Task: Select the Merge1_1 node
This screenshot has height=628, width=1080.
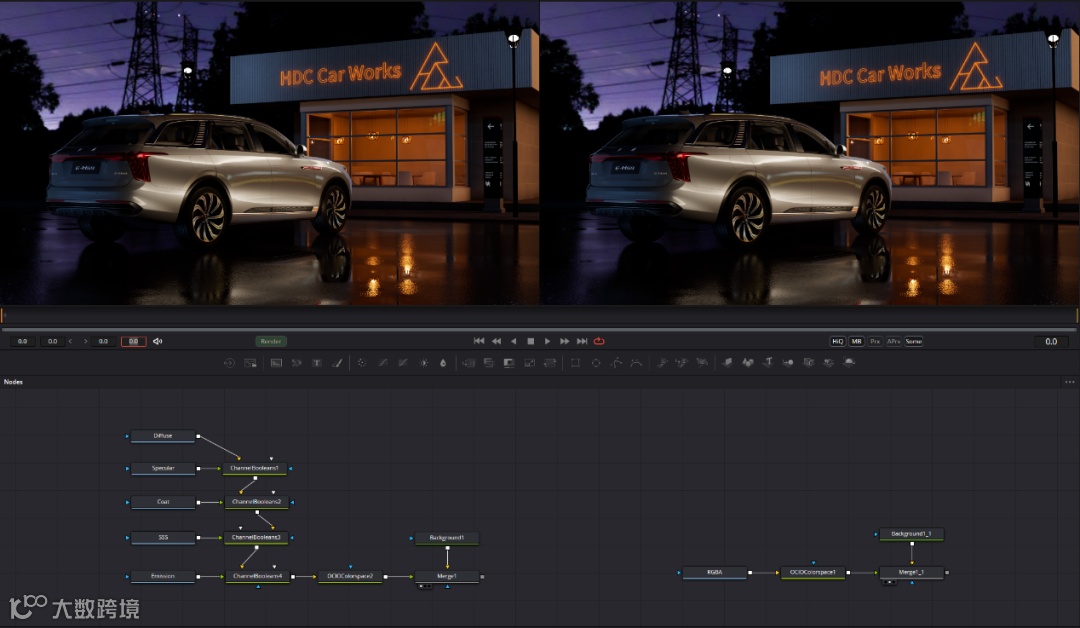Action: (911, 572)
